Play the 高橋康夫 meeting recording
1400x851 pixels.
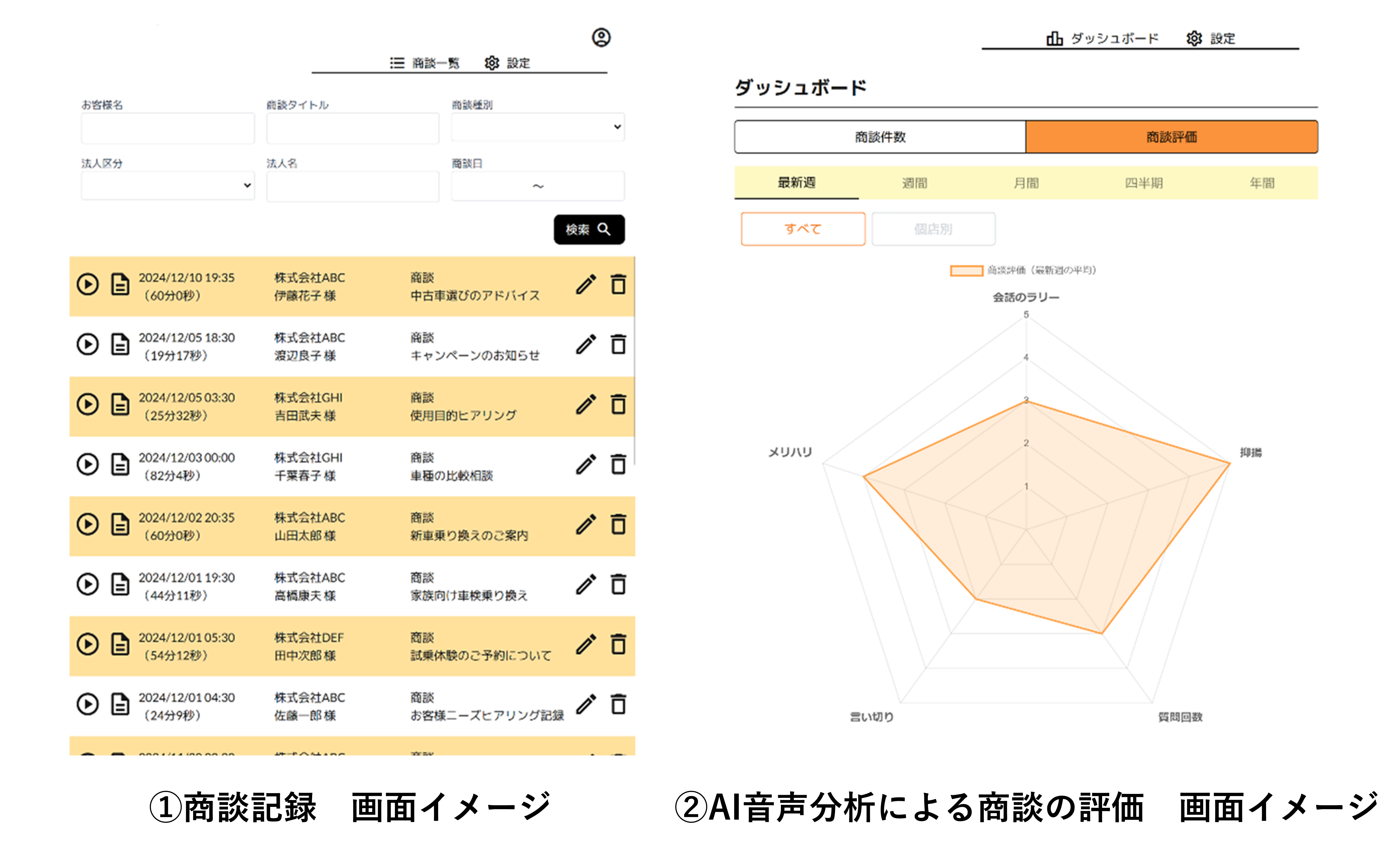click(x=88, y=585)
